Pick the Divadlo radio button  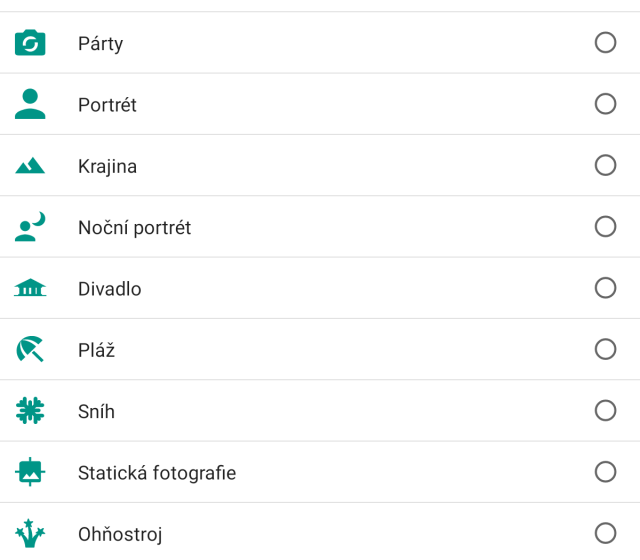point(605,288)
